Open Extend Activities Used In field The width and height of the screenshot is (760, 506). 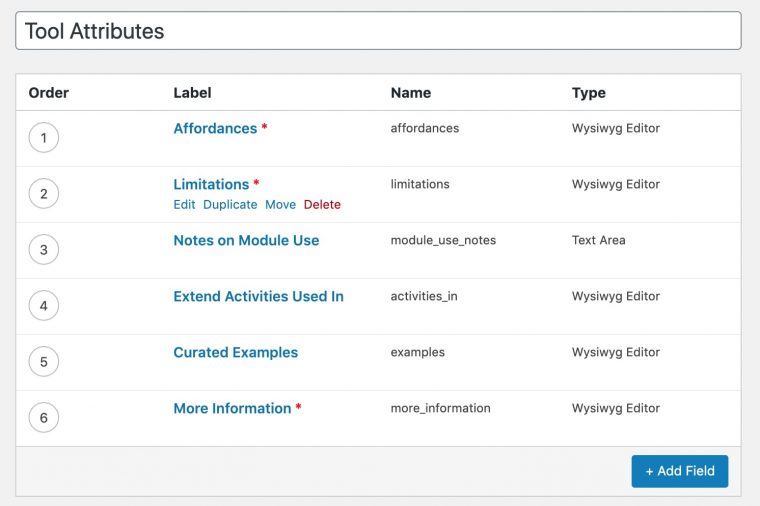pos(258,296)
